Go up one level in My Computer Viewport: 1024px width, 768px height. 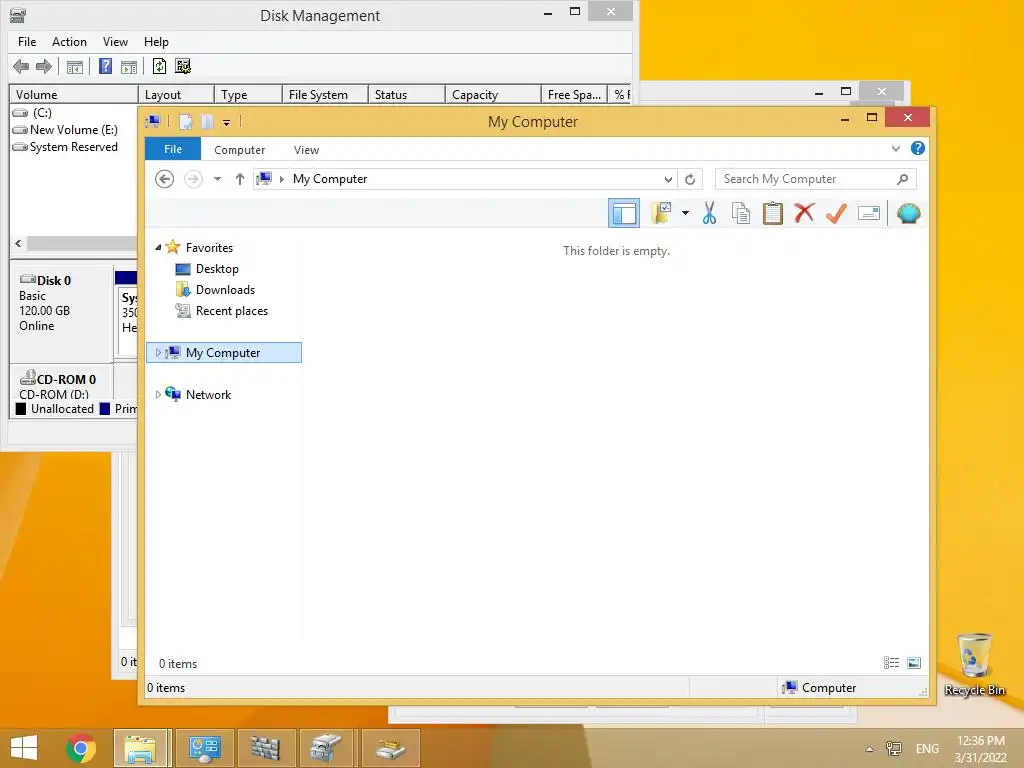point(240,179)
